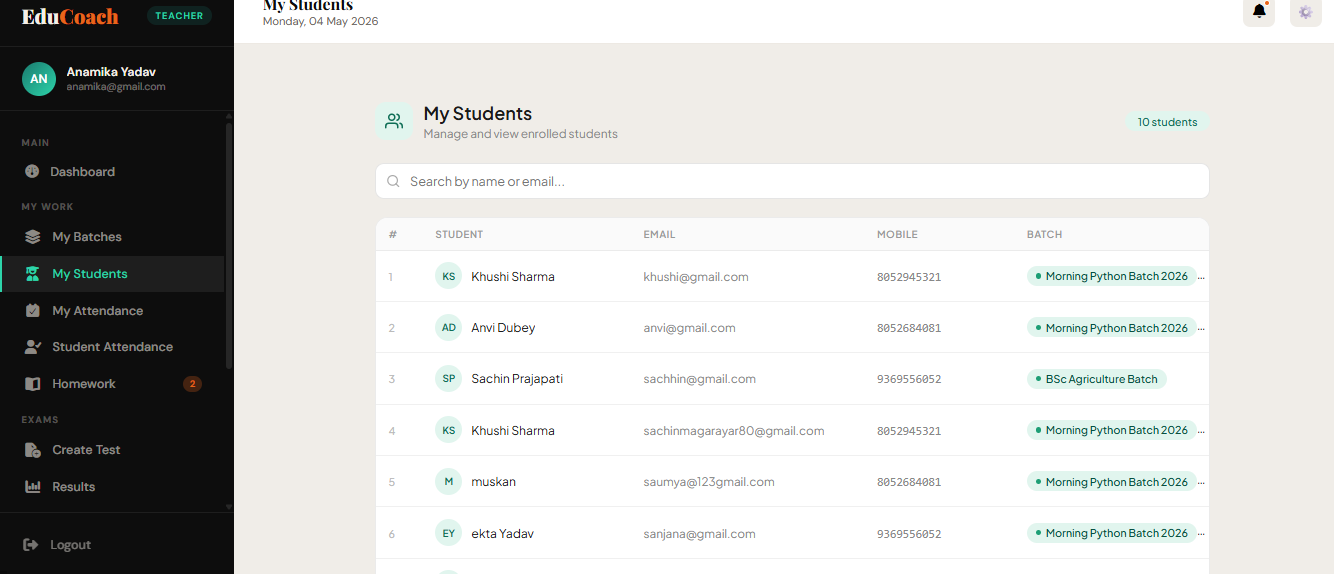Viewport: 1334px width, 574px height.
Task: Click the email khushi@gmail.com
Action: click(x=696, y=277)
